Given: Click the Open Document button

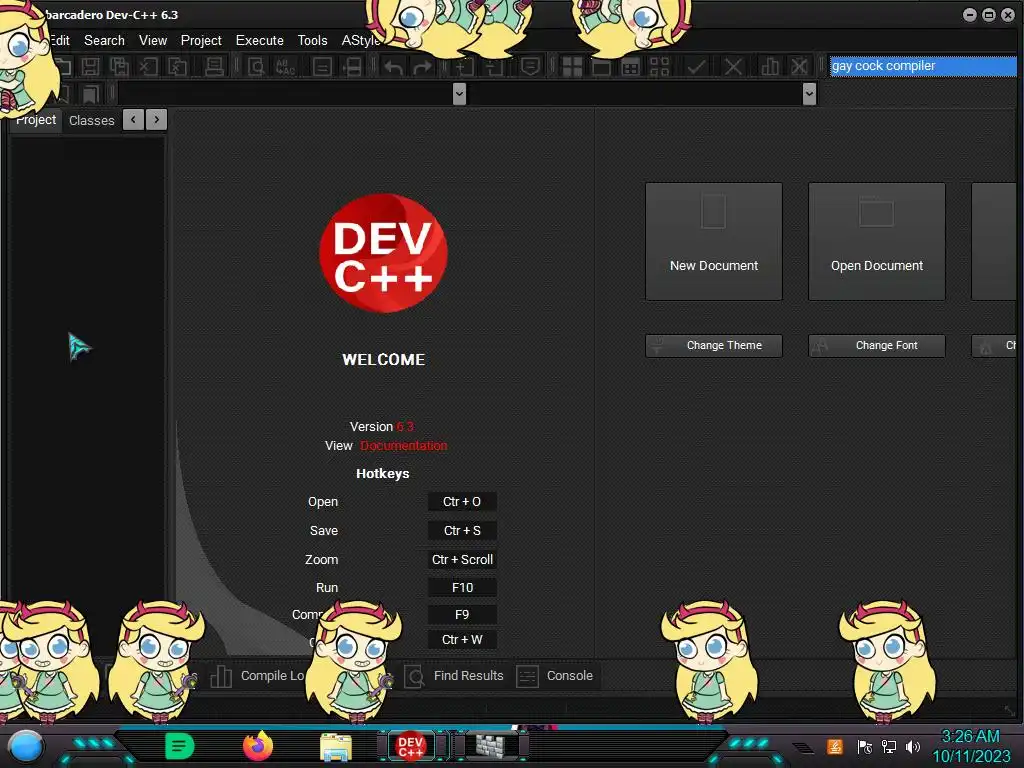Looking at the screenshot, I should click(x=876, y=242).
